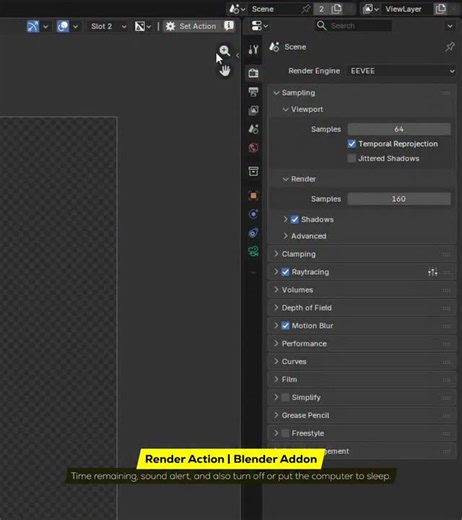This screenshot has height=520, width=462.
Task: Toggle pin icon next to Scene name field
Action: [306, 9]
